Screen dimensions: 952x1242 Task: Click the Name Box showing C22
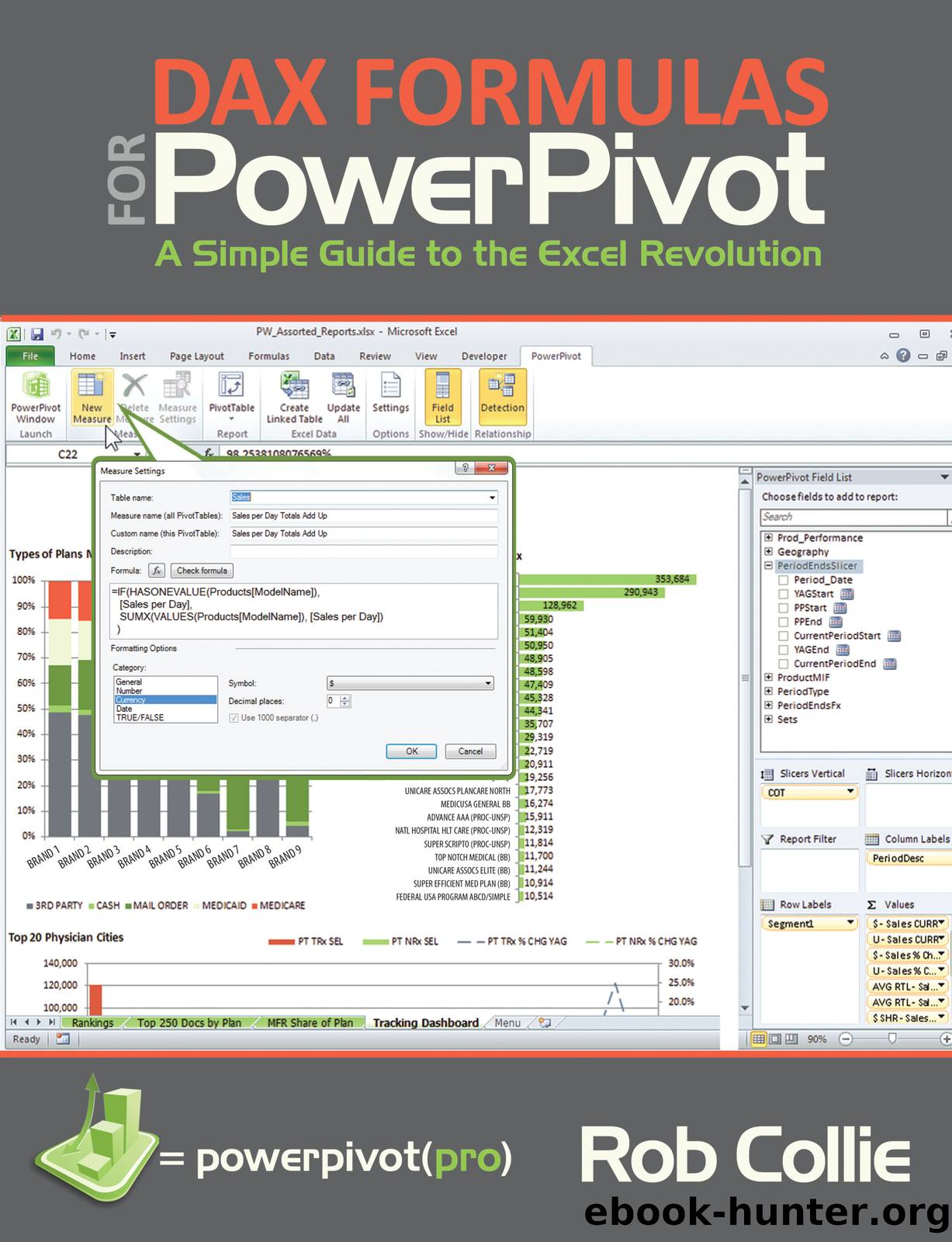pyautogui.click(x=70, y=454)
